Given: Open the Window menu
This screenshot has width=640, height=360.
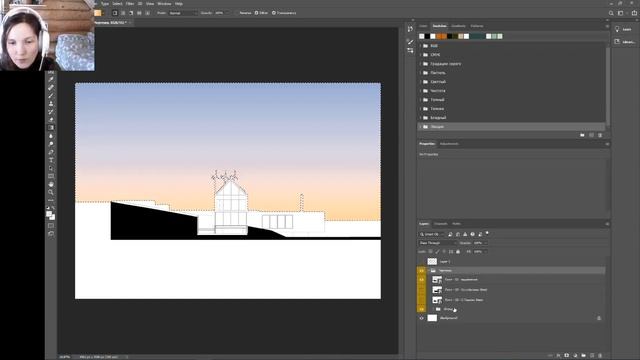Looking at the screenshot, I should pos(164,4).
